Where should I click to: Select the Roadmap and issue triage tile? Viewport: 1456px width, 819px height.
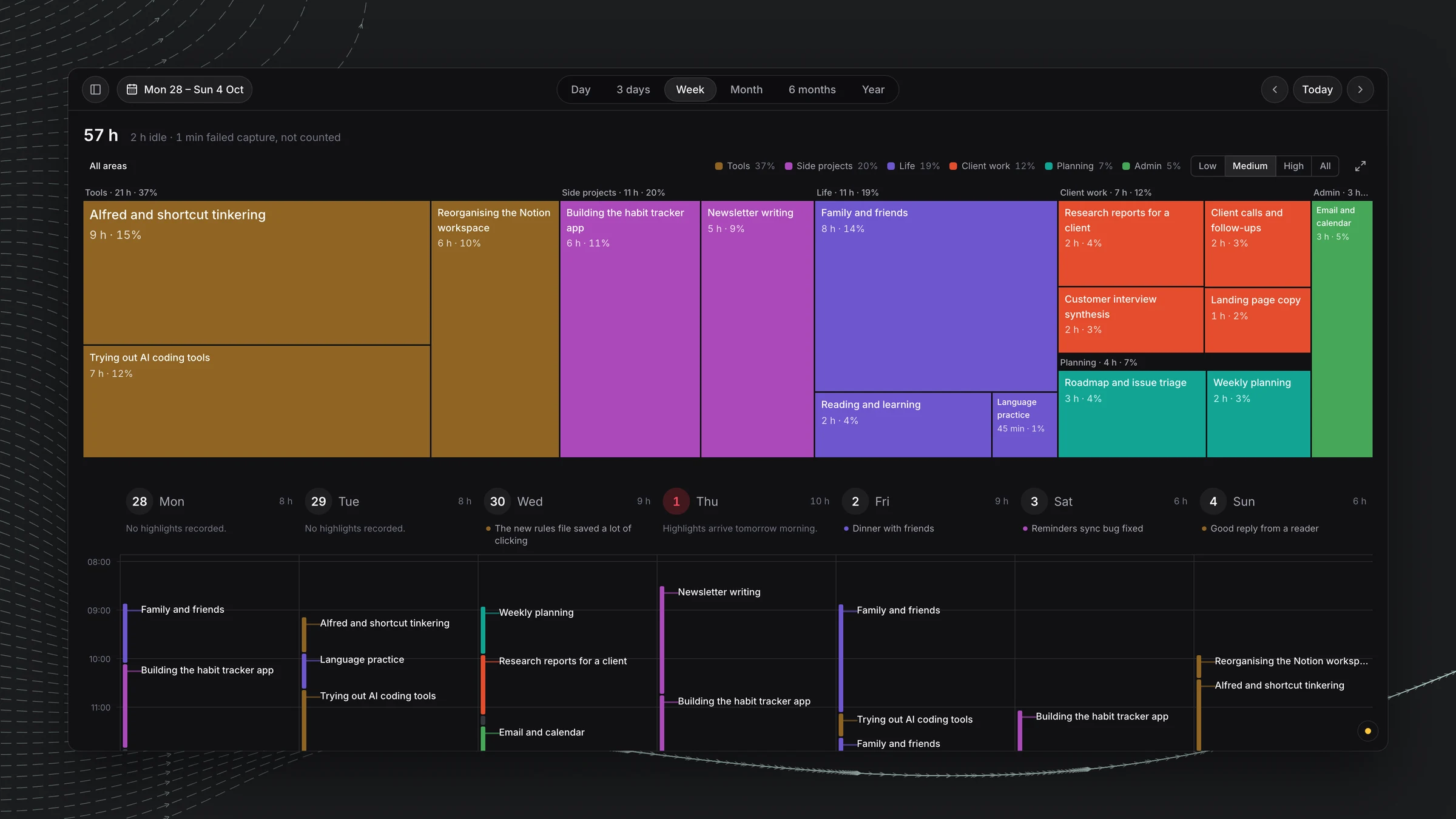tap(1132, 414)
